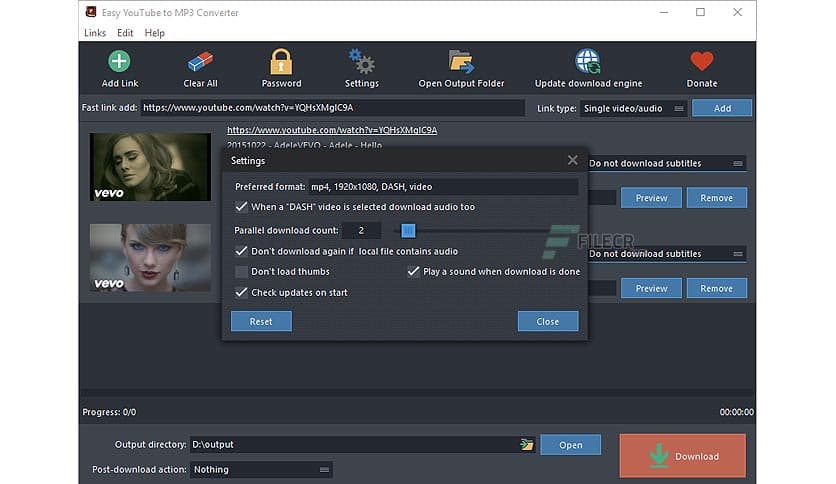Open subtitles dropdown for Adele video

(666, 163)
